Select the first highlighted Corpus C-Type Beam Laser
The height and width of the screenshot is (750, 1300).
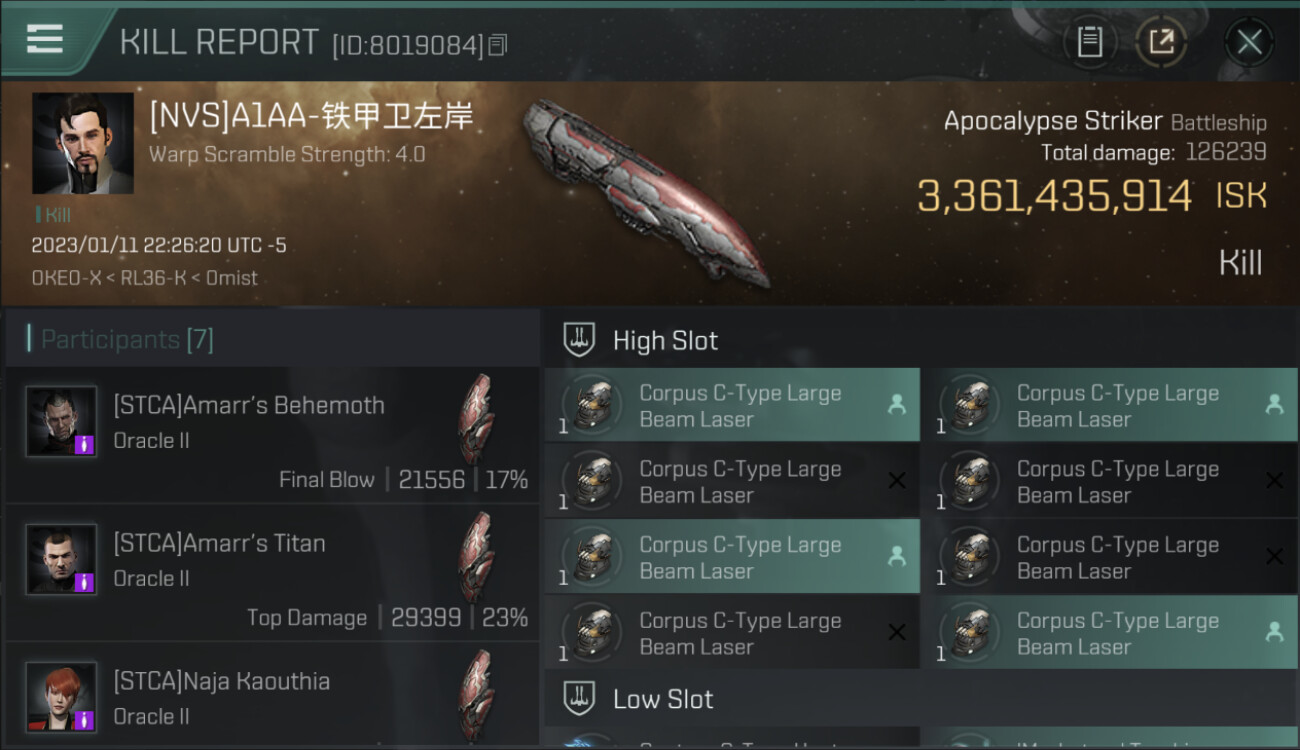click(732, 406)
